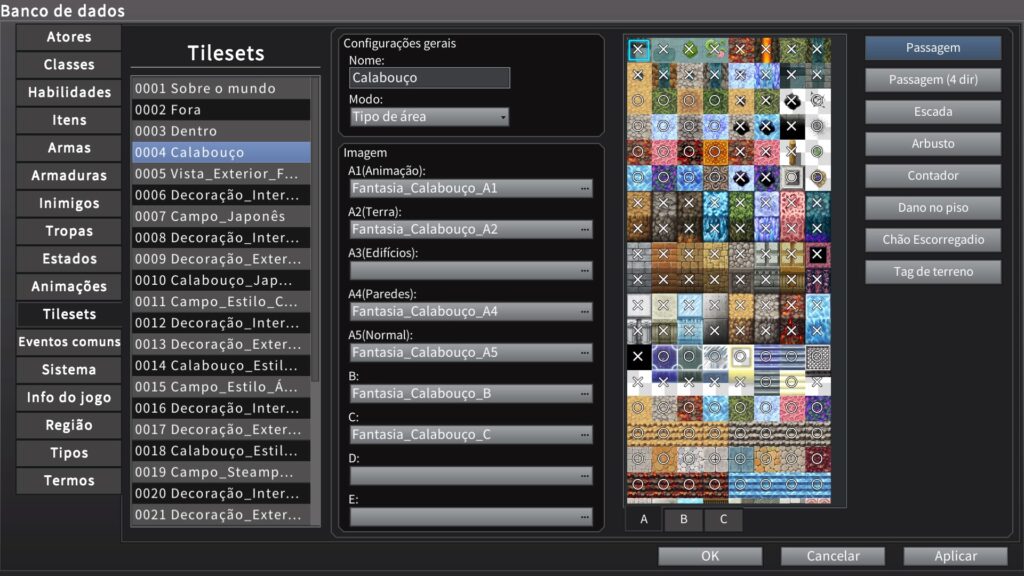Select tileset 0015 Campo_Estilo_Á...
Image resolution: width=1024 pixels, height=576 pixels.
click(221, 387)
